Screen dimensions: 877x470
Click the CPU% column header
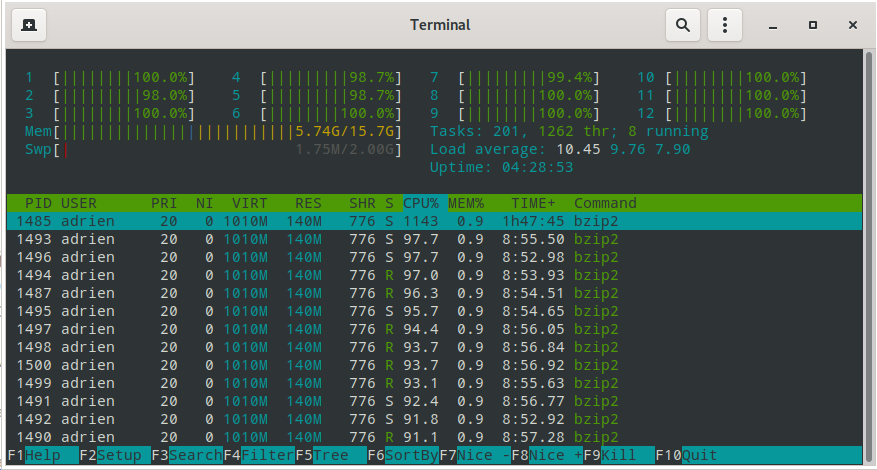tap(421, 203)
